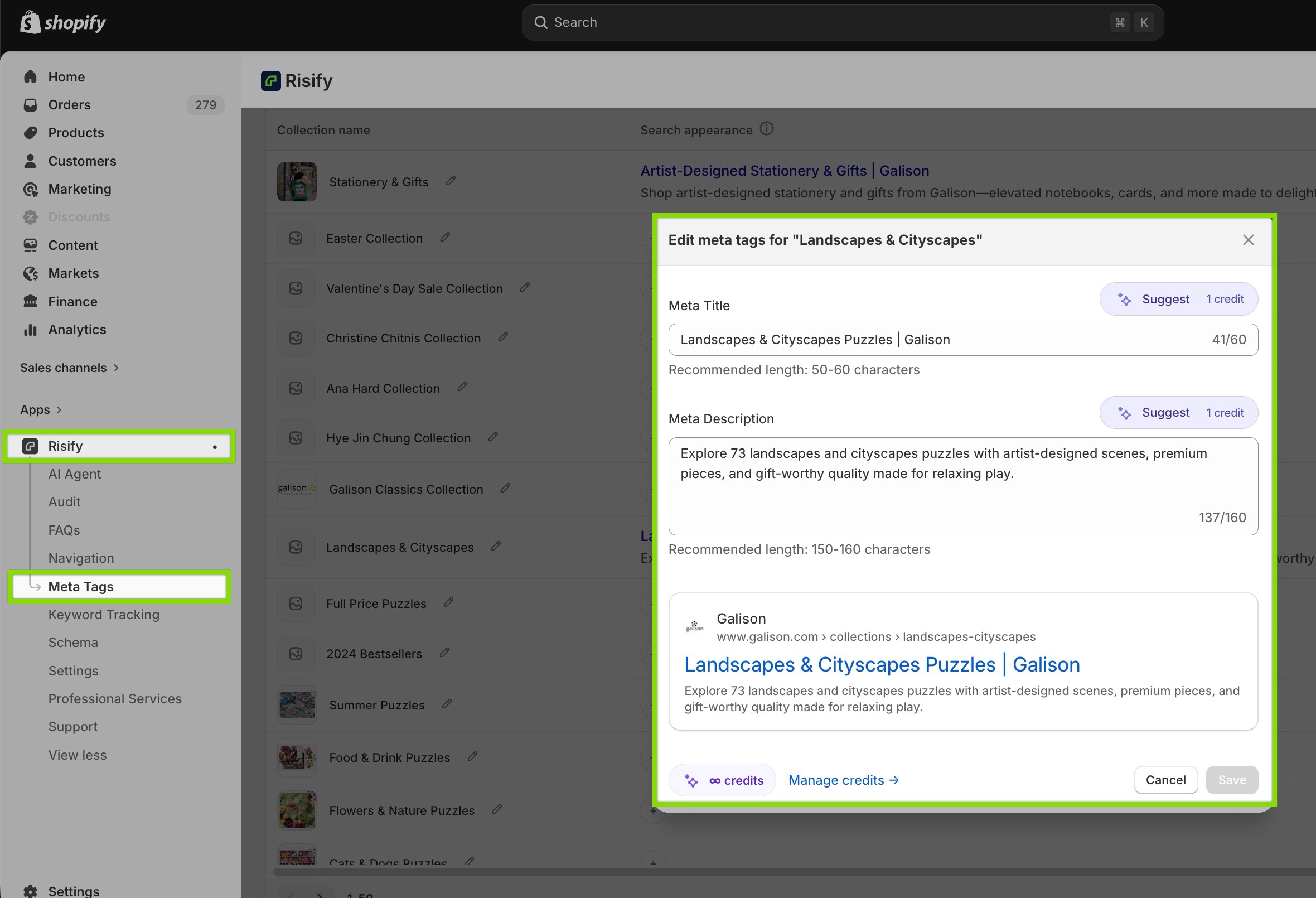Click Suggest button for Meta Description
Image resolution: width=1316 pixels, height=898 pixels.
1178,412
